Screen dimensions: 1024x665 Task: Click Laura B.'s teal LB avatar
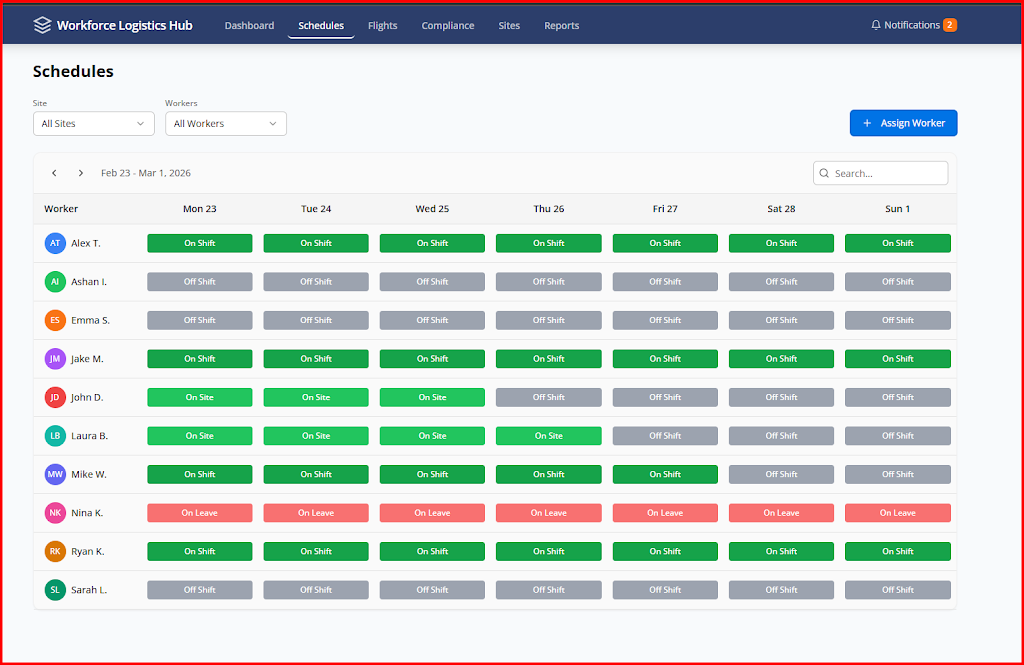coord(55,436)
